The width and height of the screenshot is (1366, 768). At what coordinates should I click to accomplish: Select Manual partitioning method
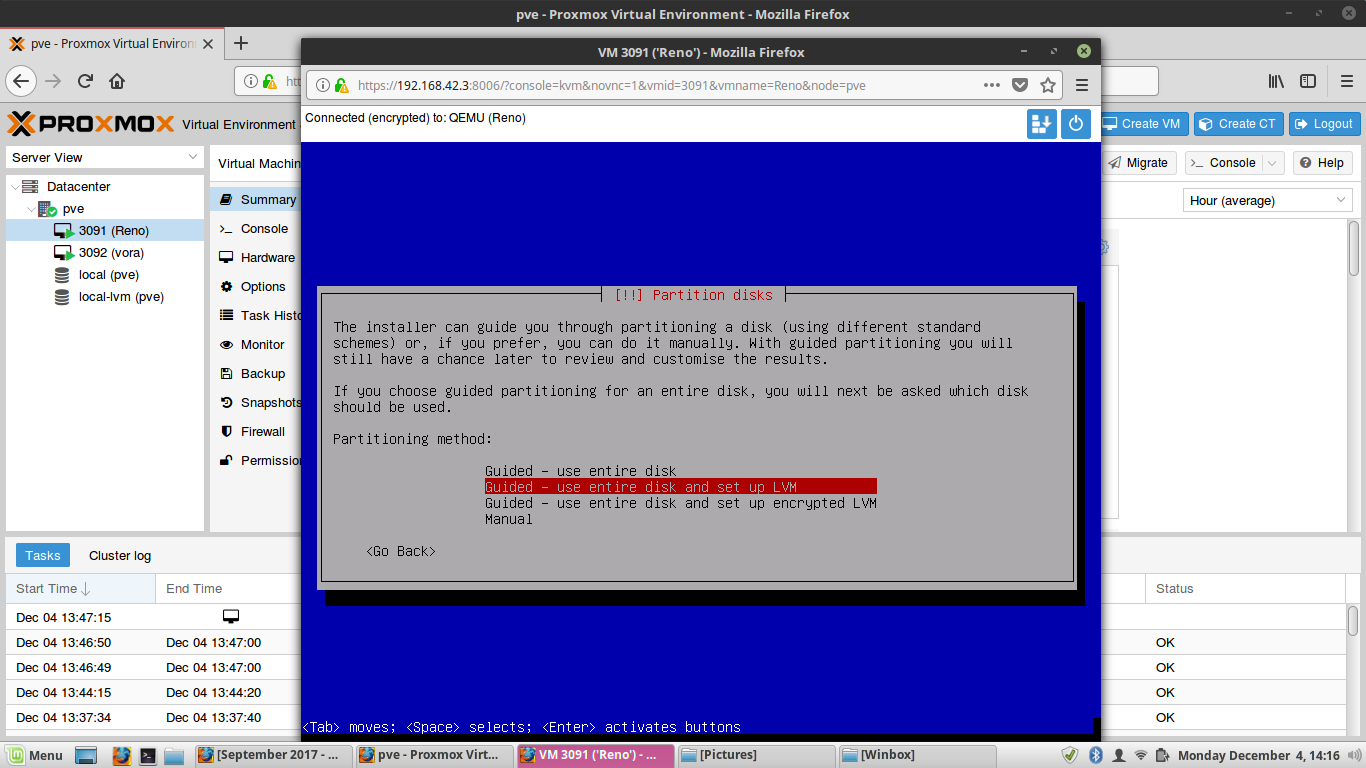pyautogui.click(x=509, y=519)
